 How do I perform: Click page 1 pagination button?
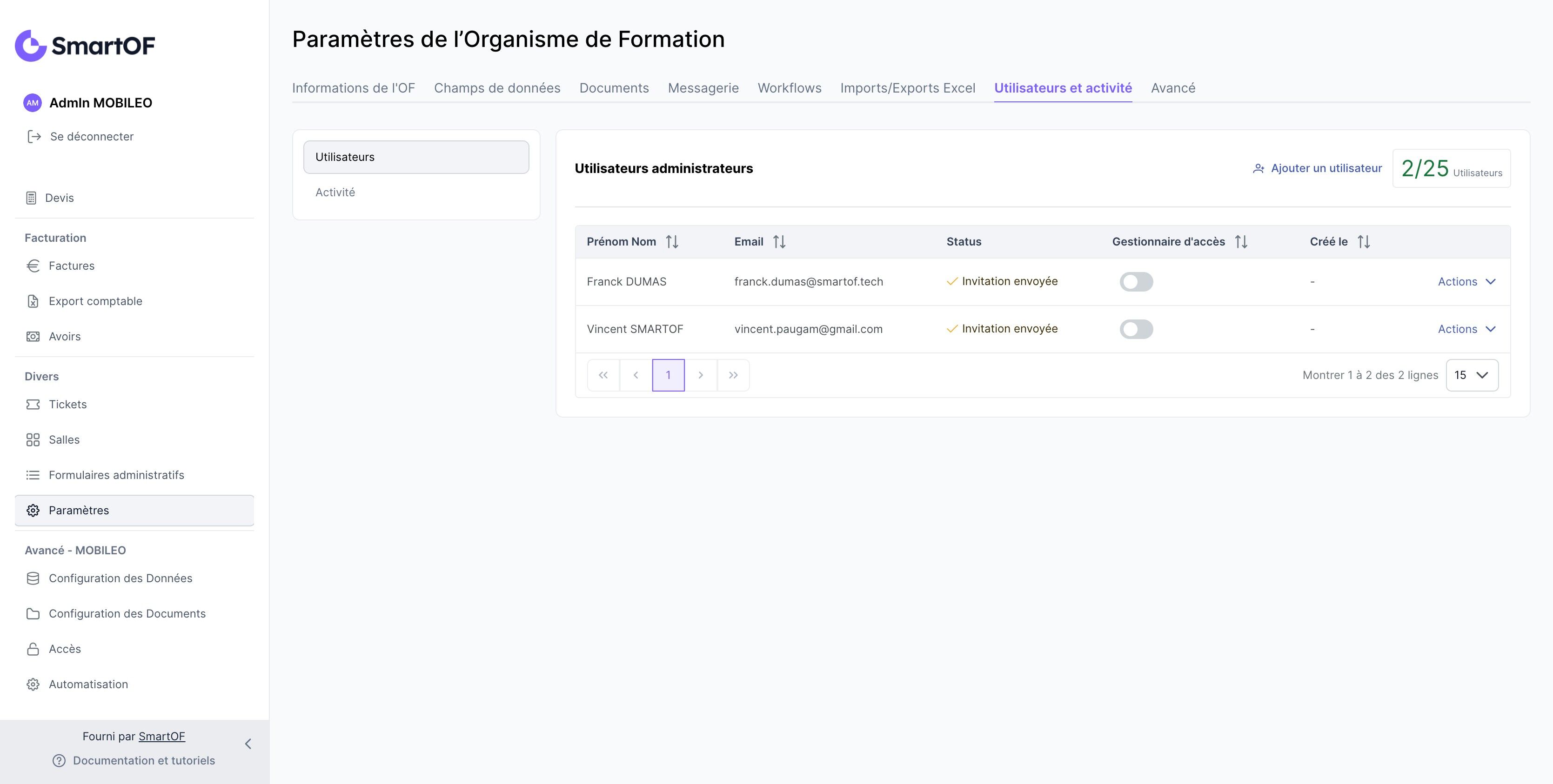click(x=668, y=375)
